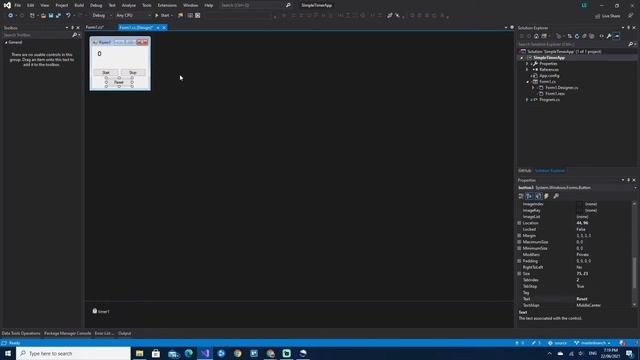The width and height of the screenshot is (640, 360).
Task: Click the Search Toolbox input field
Action: (37, 35)
